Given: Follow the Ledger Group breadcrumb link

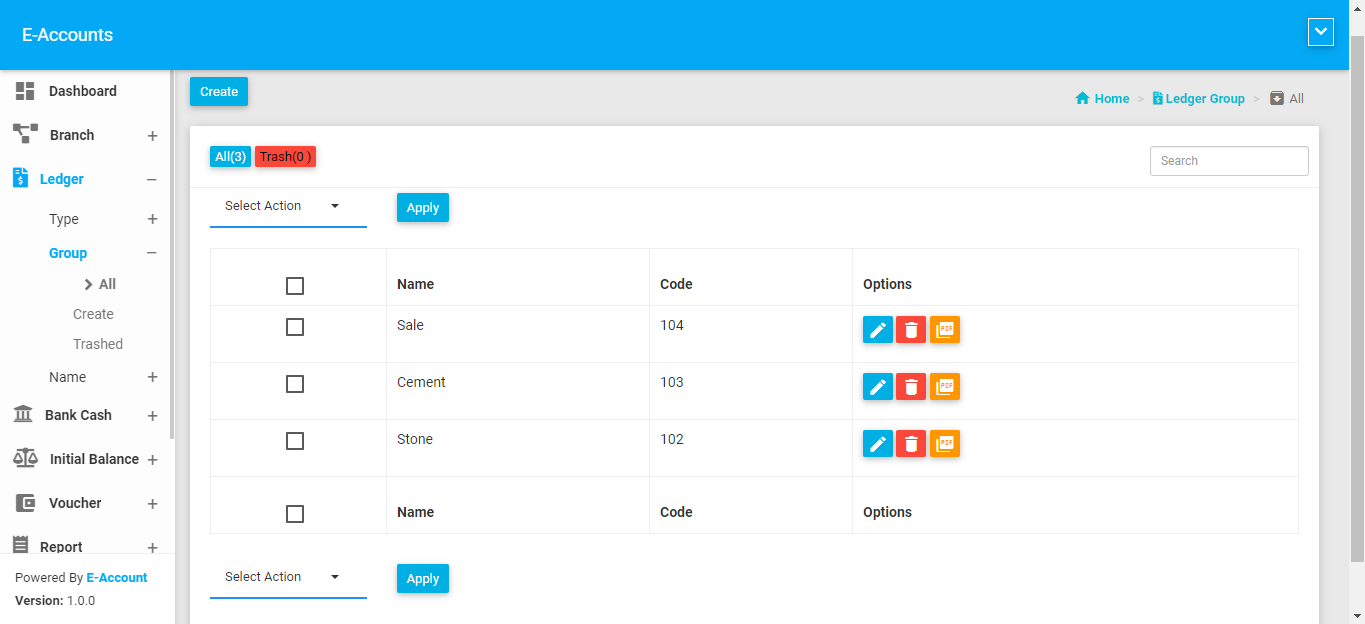Looking at the screenshot, I should (x=1204, y=99).
